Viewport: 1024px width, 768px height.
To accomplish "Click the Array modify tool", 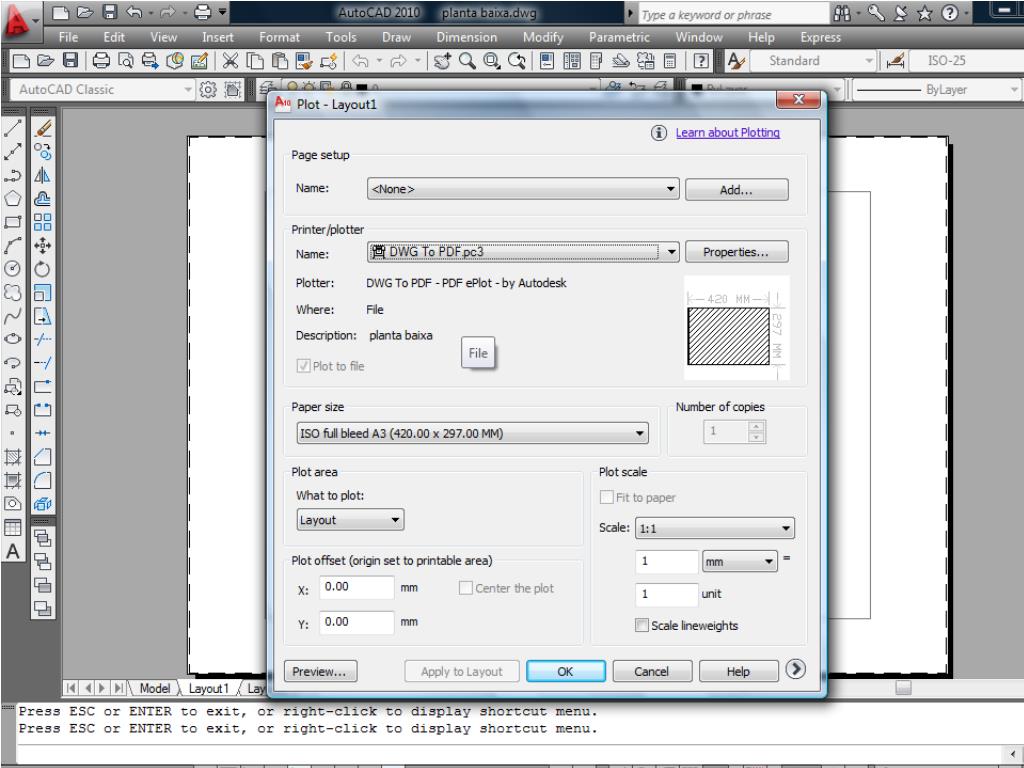I will point(43,220).
